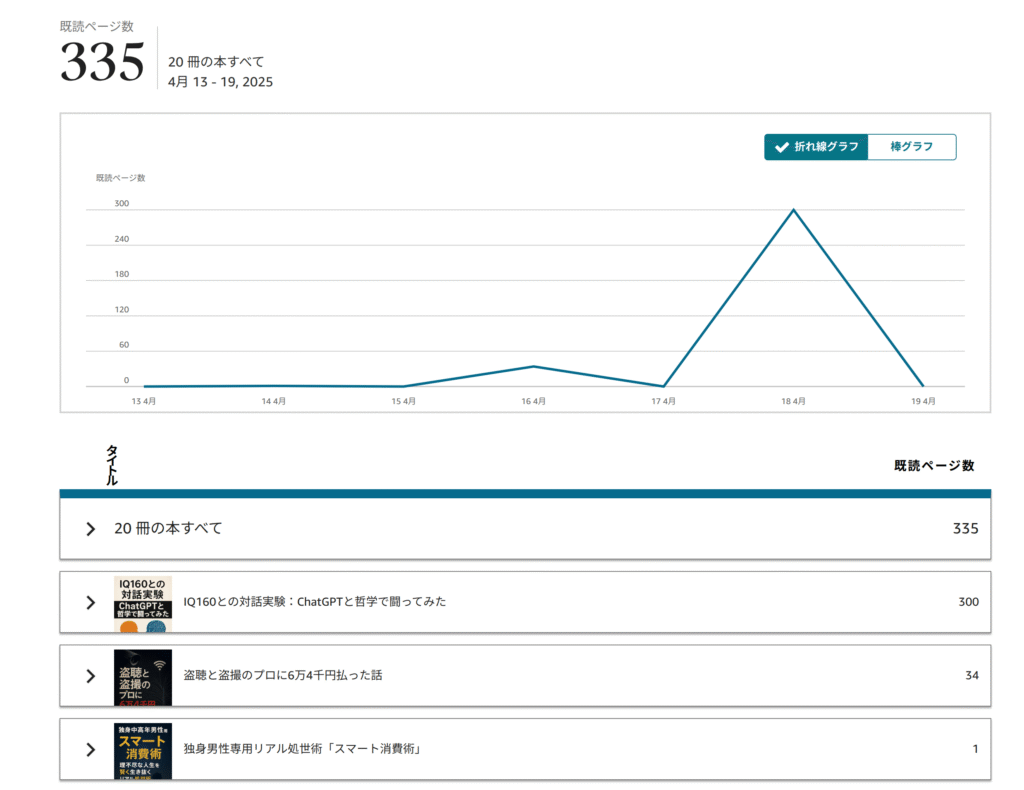Image resolution: width=1024 pixels, height=790 pixels.
Task: Click the 既読ページ数 table column header
Action: (x=934, y=466)
